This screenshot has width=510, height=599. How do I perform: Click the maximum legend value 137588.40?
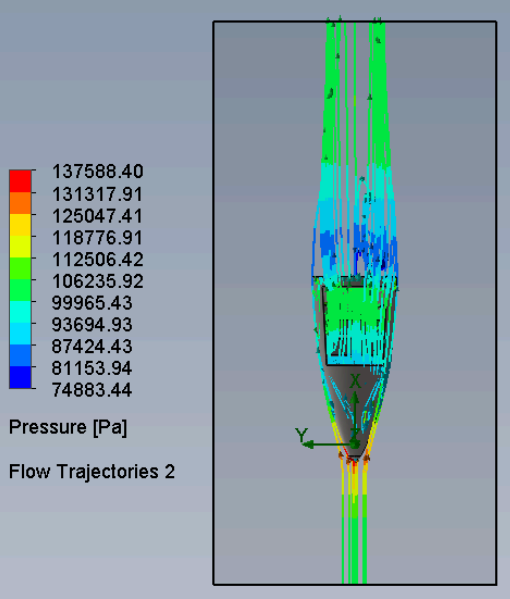(97, 171)
